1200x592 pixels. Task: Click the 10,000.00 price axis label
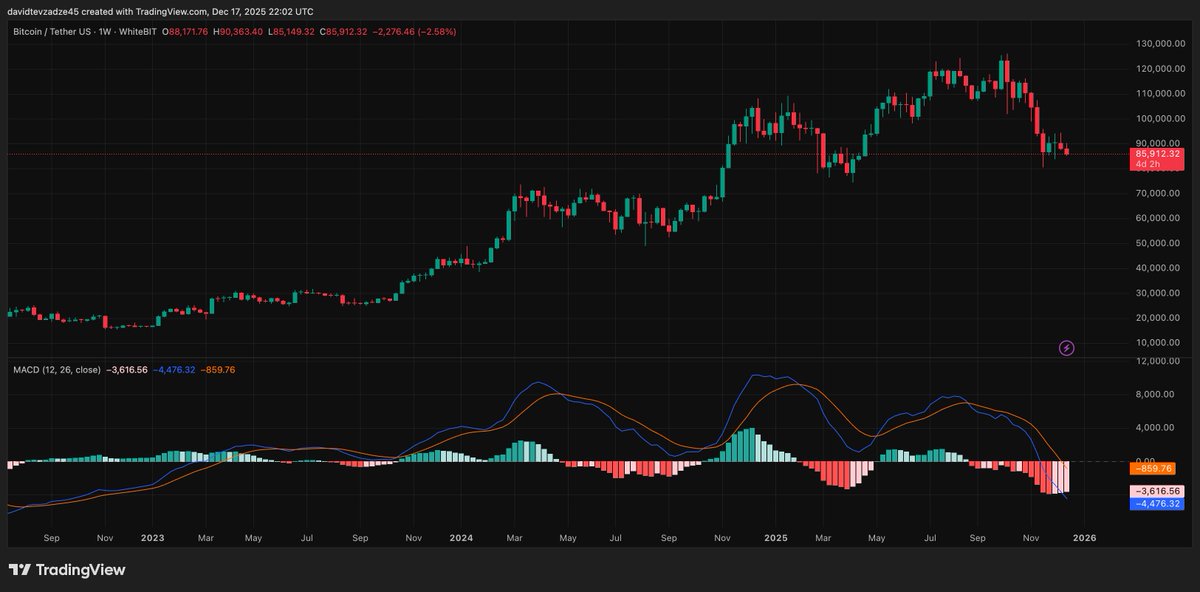point(1159,343)
